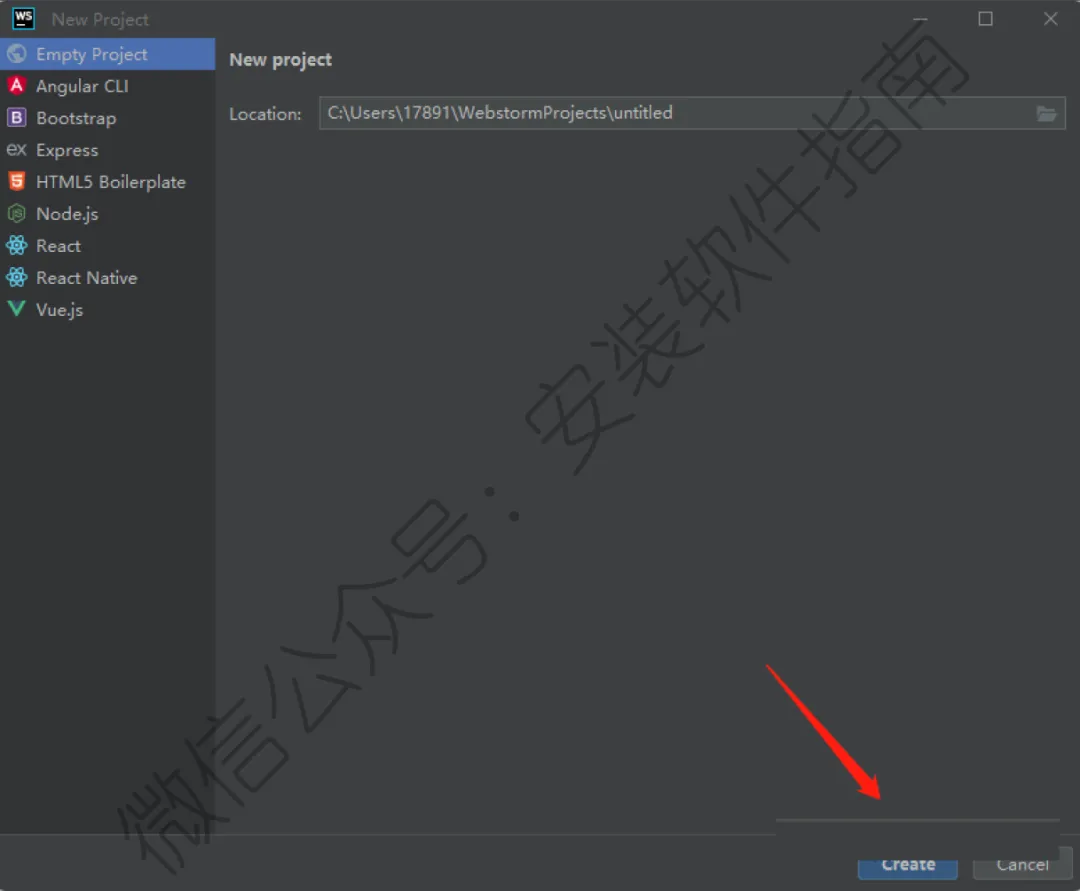Screen dimensions: 1080x891
Task: Click the Cancel button
Action: click(x=1022, y=866)
